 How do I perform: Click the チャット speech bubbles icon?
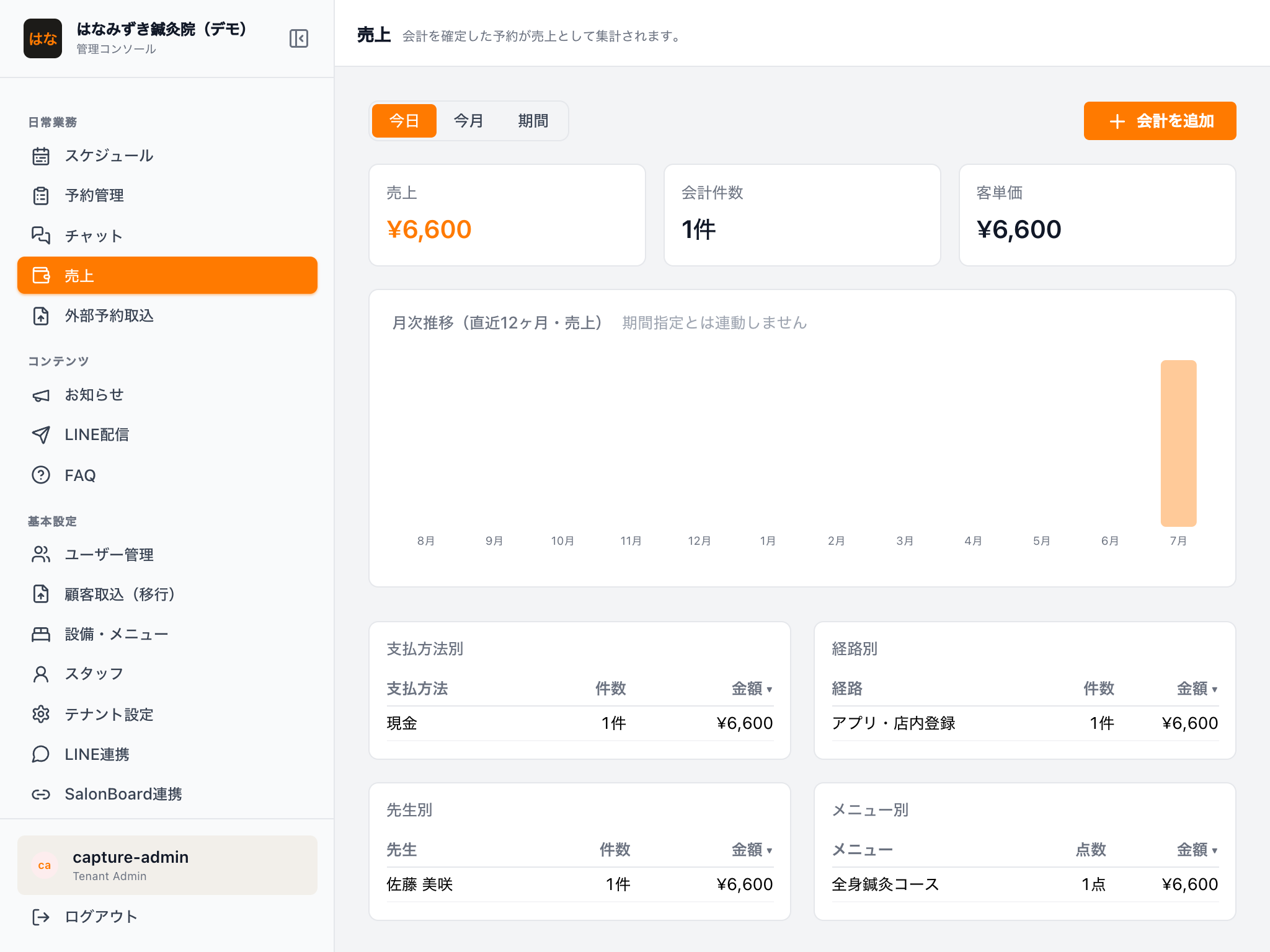click(x=41, y=236)
